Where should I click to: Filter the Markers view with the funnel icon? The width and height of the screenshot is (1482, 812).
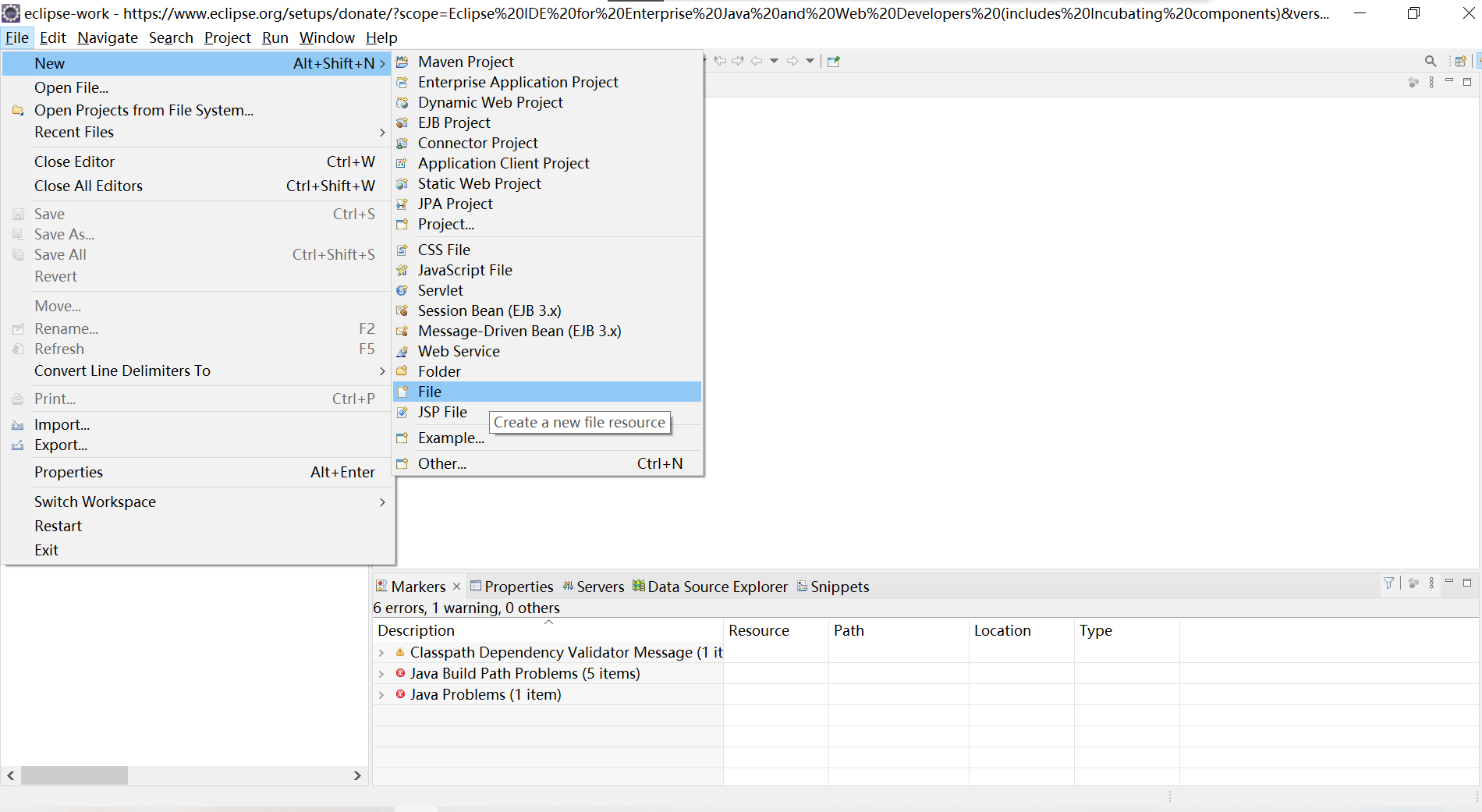(1388, 583)
